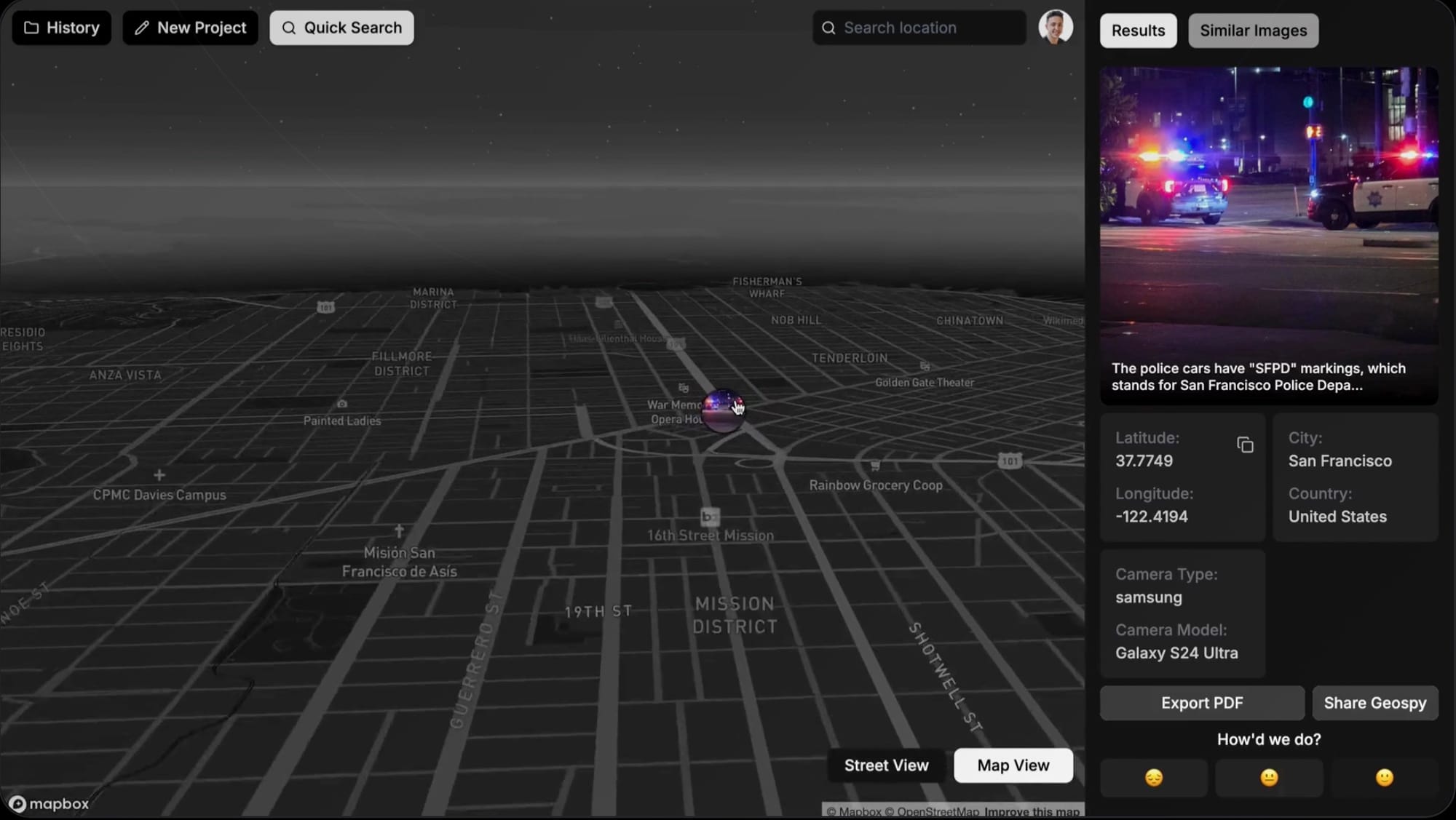
Task: Click the search icon inside Search location
Action: click(828, 27)
